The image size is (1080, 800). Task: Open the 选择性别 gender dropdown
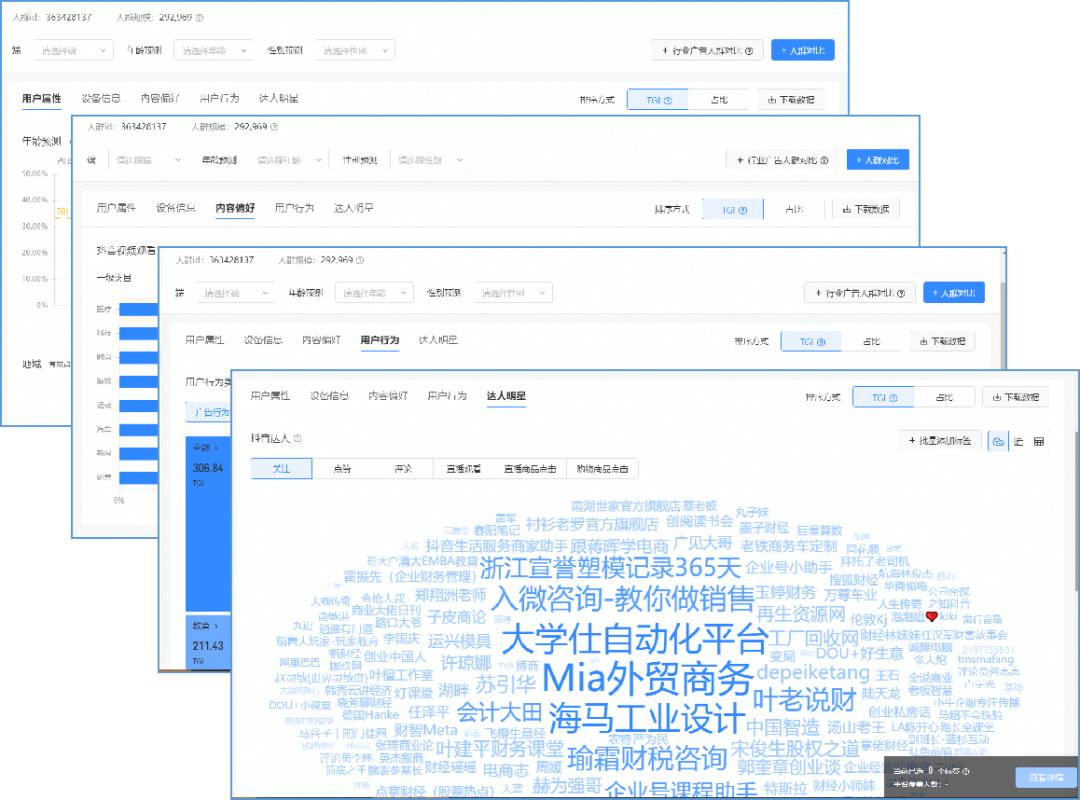tap(513, 293)
